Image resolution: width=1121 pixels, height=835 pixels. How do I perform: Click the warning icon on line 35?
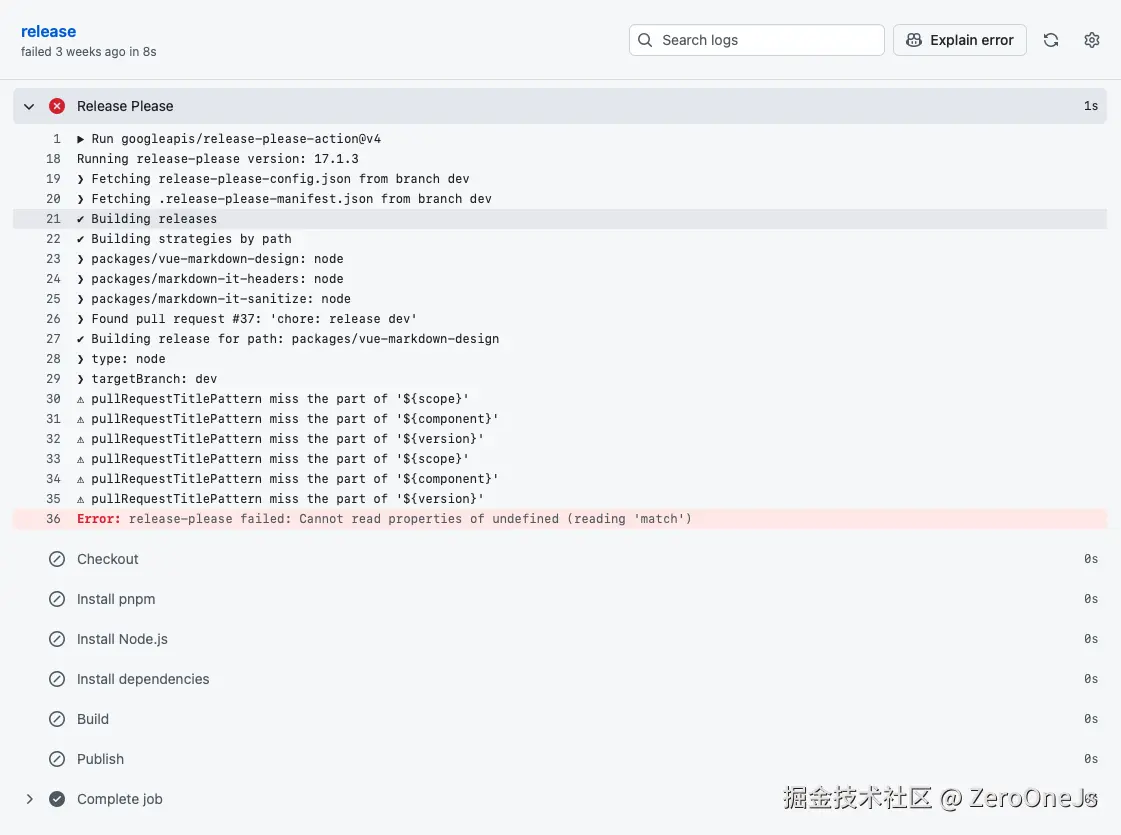point(81,500)
